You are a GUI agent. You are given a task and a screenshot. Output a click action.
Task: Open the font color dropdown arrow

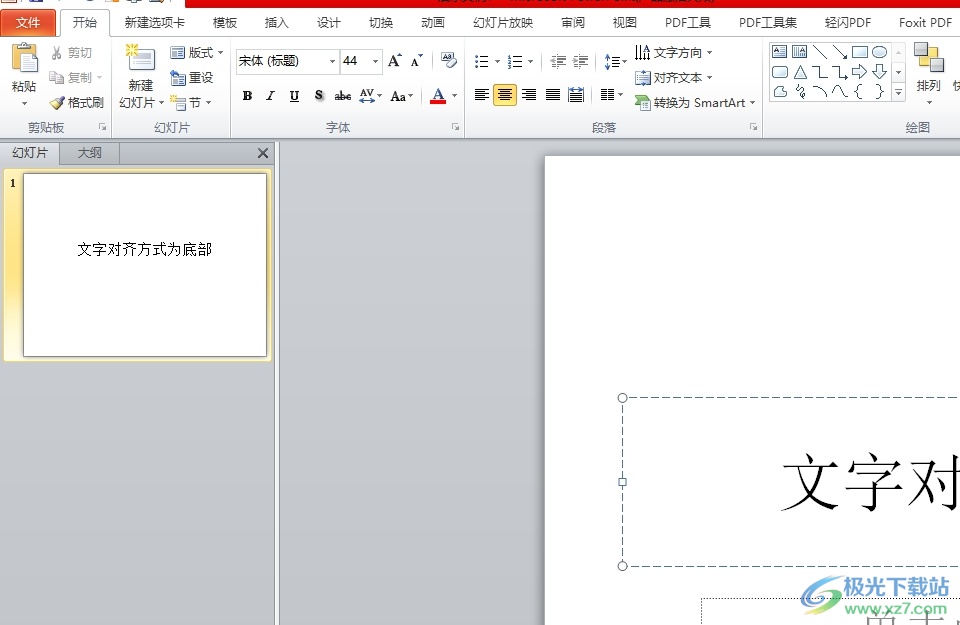454,95
